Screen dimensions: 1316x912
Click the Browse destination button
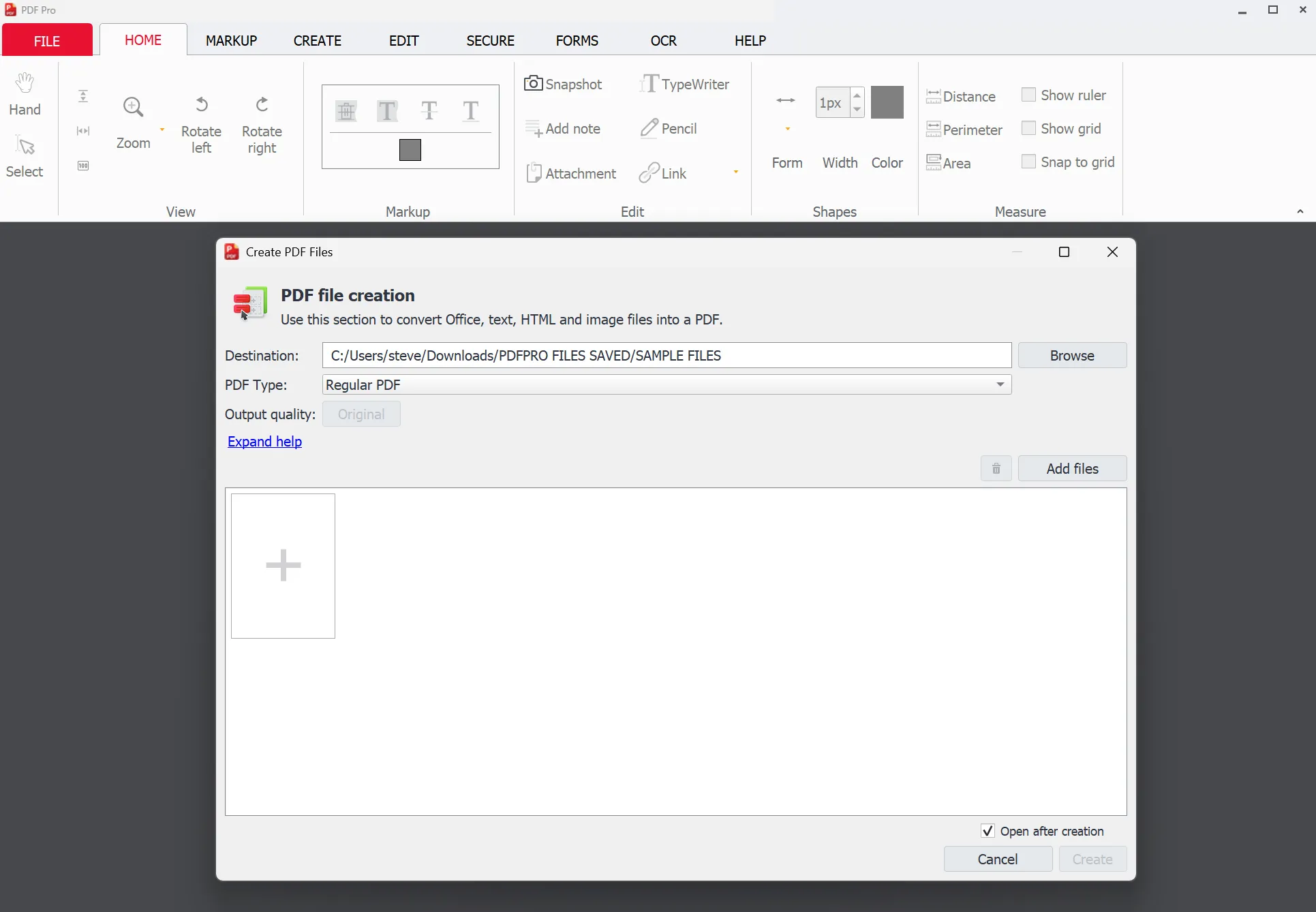point(1071,355)
